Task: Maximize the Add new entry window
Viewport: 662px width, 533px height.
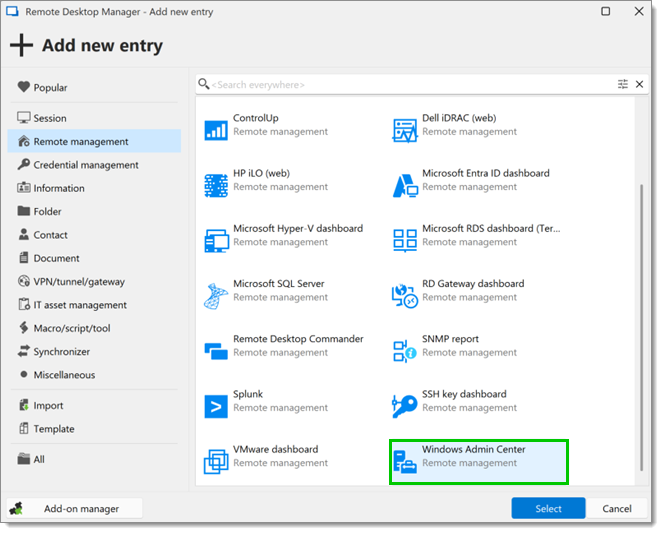Action: (x=605, y=11)
